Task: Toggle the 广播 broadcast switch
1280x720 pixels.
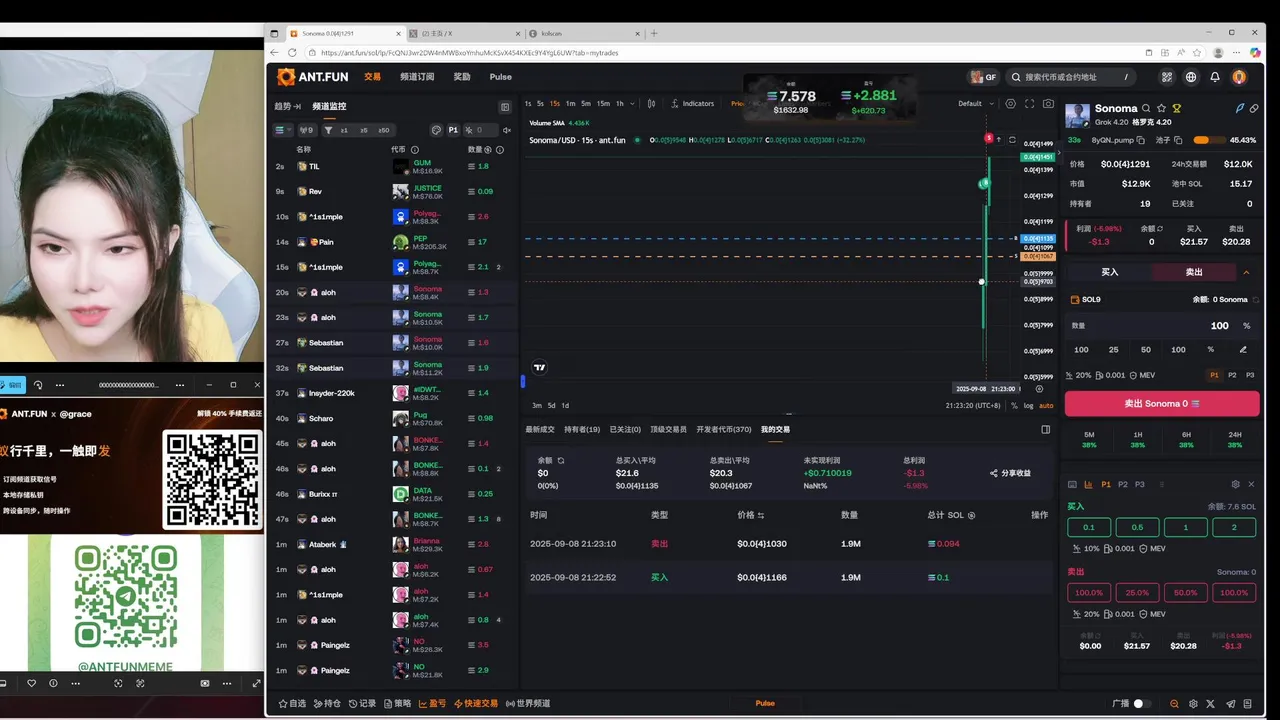Action: click(1142, 703)
